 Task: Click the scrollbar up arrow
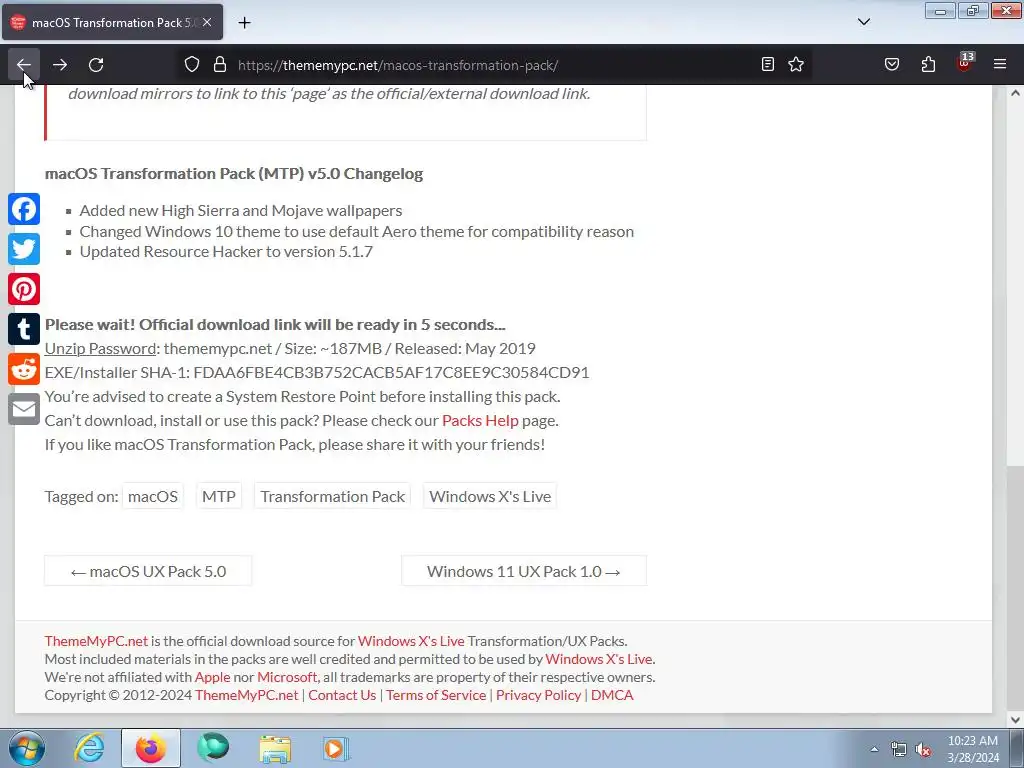point(1015,93)
